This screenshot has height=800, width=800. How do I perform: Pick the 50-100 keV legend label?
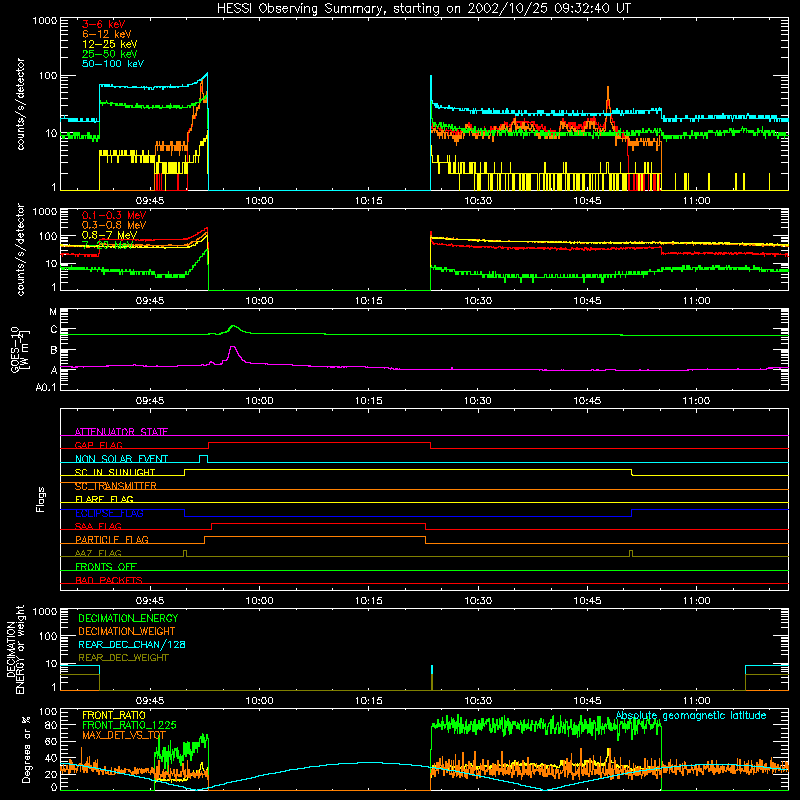(x=113, y=64)
